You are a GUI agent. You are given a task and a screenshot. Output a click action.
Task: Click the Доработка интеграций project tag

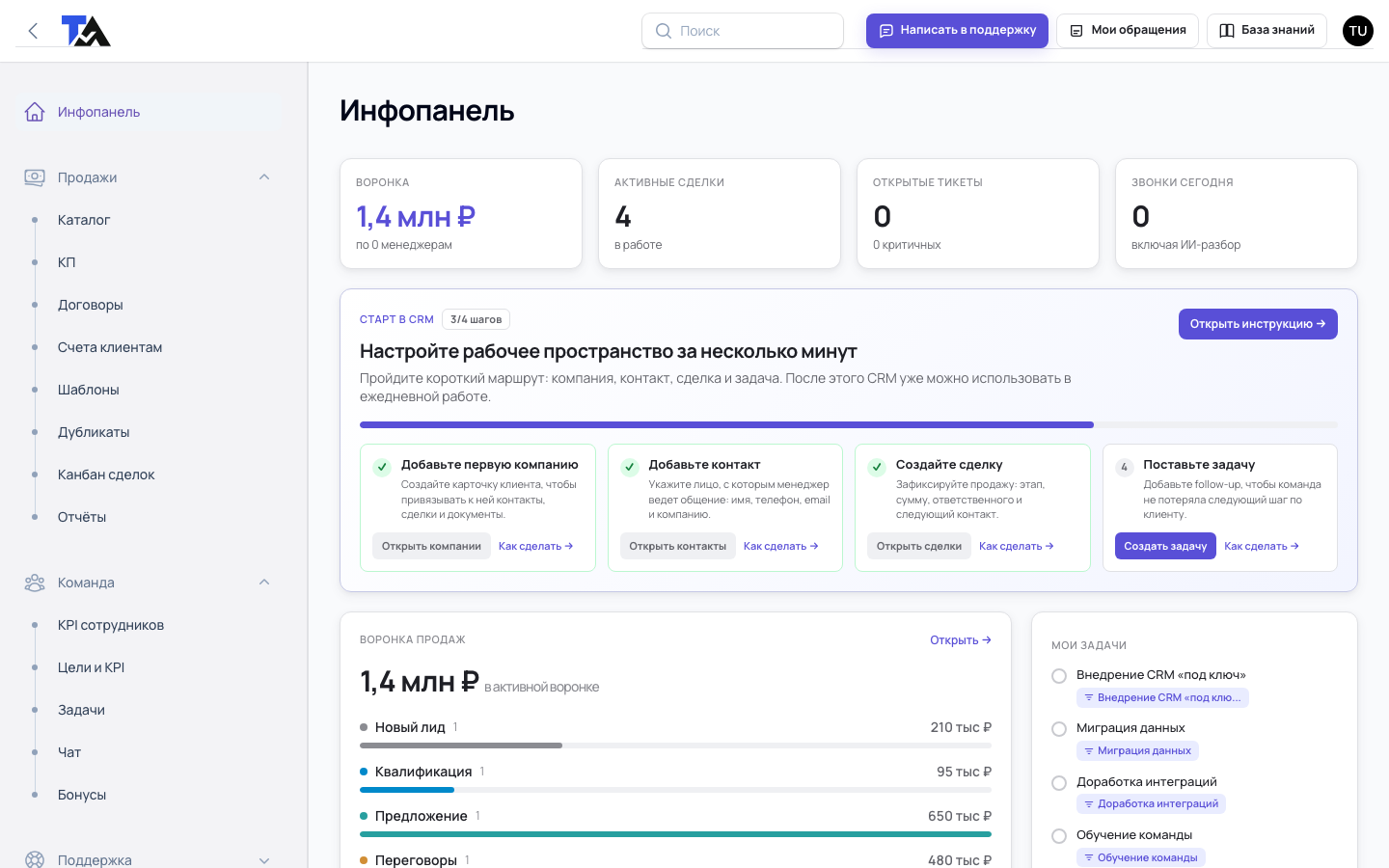click(x=1151, y=804)
